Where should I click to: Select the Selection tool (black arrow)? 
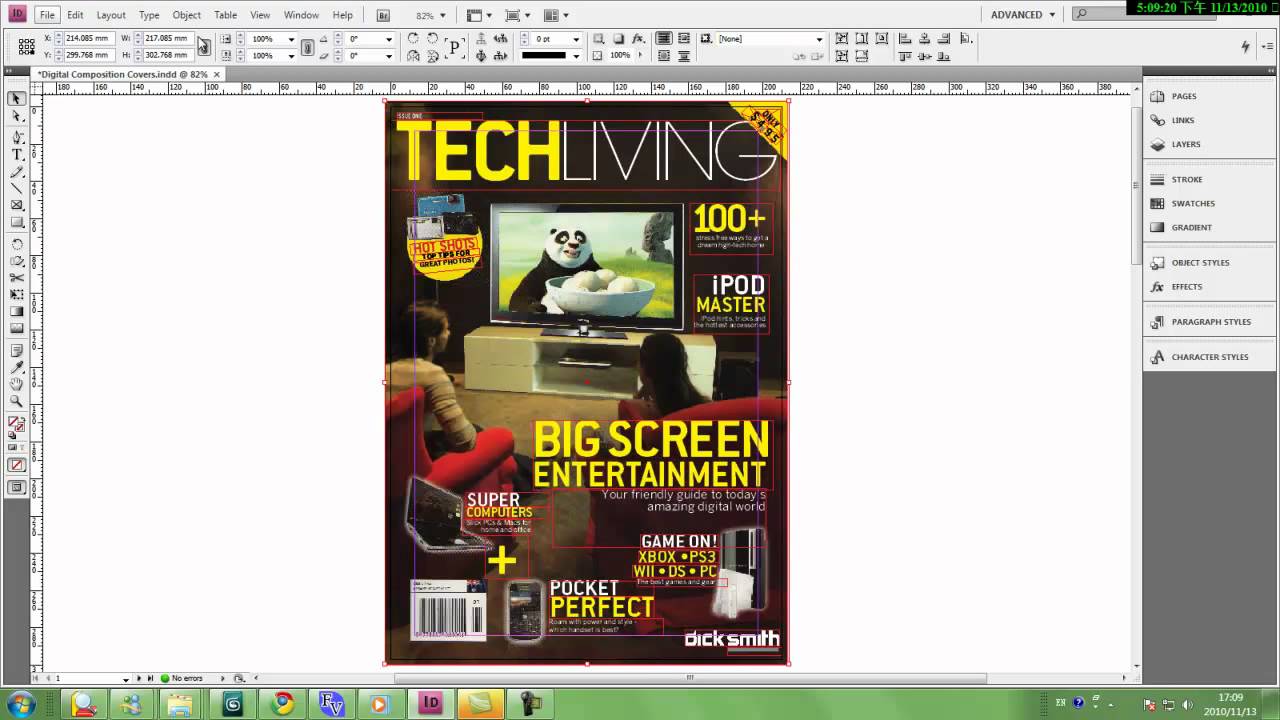tap(17, 98)
